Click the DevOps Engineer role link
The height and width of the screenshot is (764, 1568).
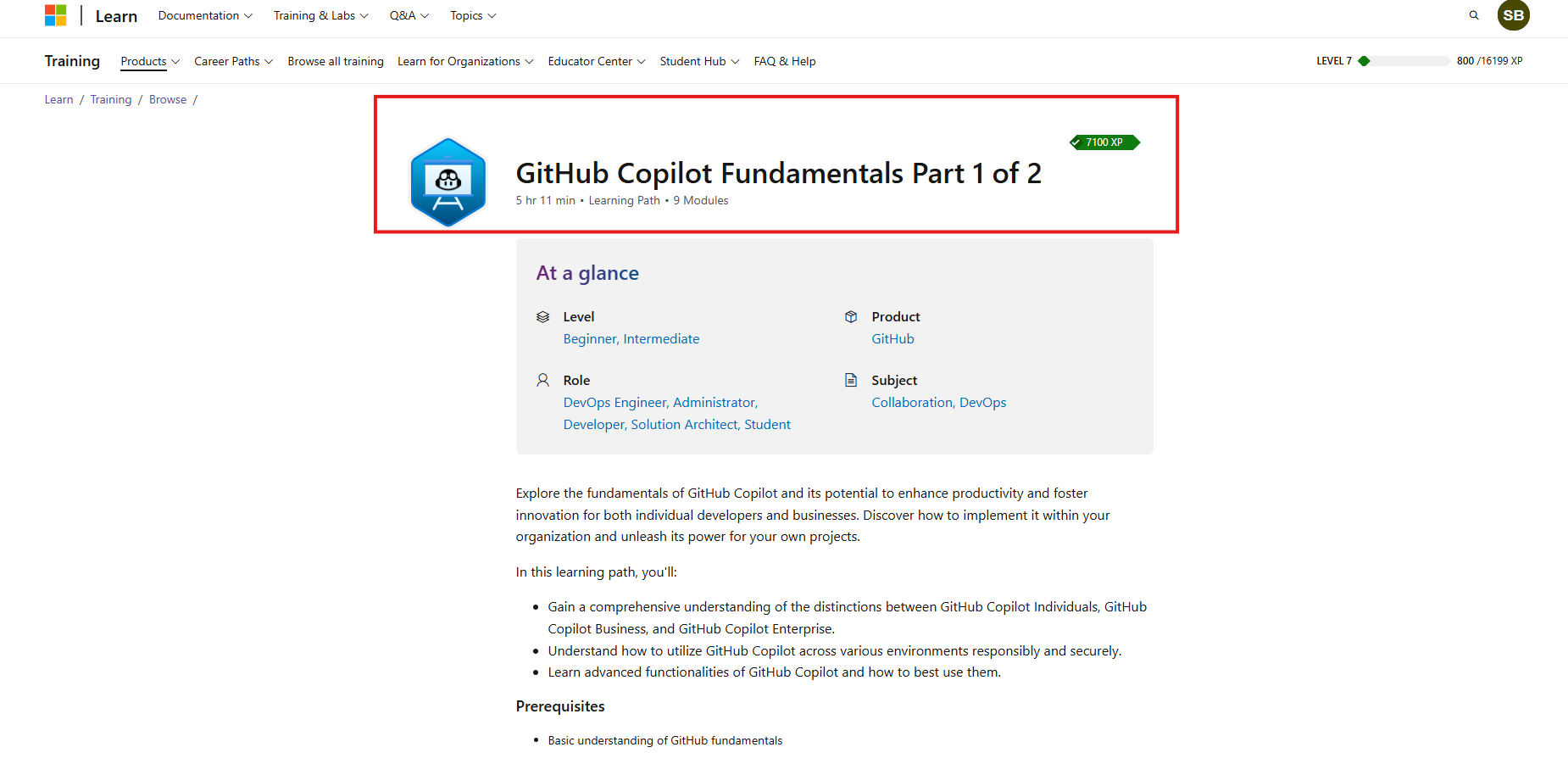click(x=614, y=402)
